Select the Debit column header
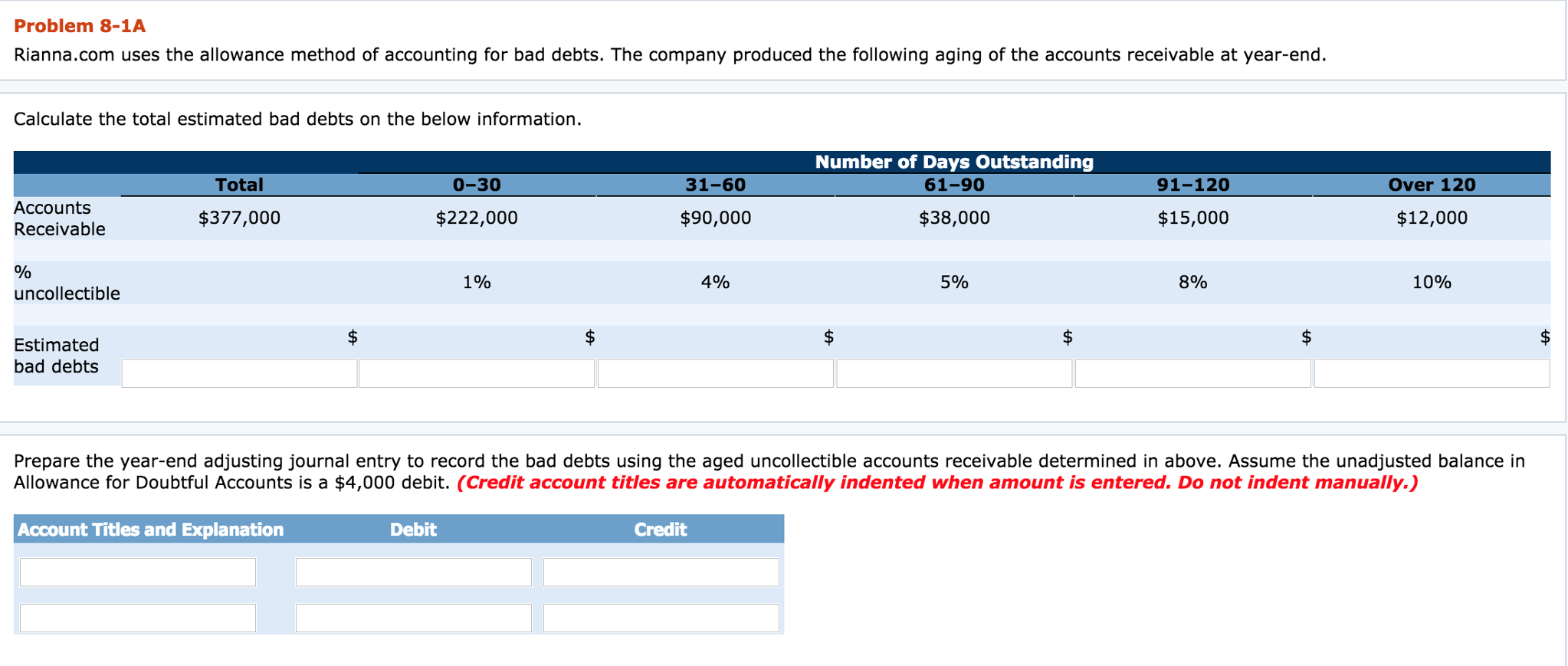This screenshot has width=1568, height=666. [413, 530]
